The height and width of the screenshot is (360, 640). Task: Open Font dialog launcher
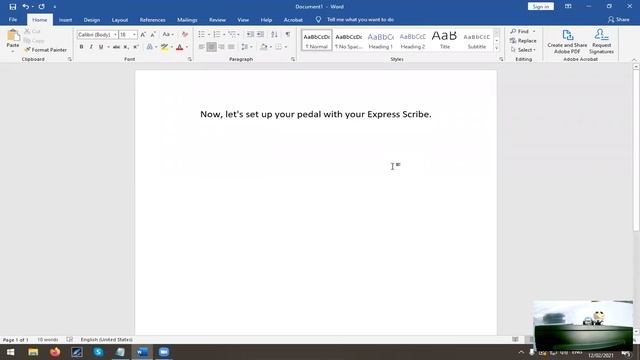[x=190, y=60]
